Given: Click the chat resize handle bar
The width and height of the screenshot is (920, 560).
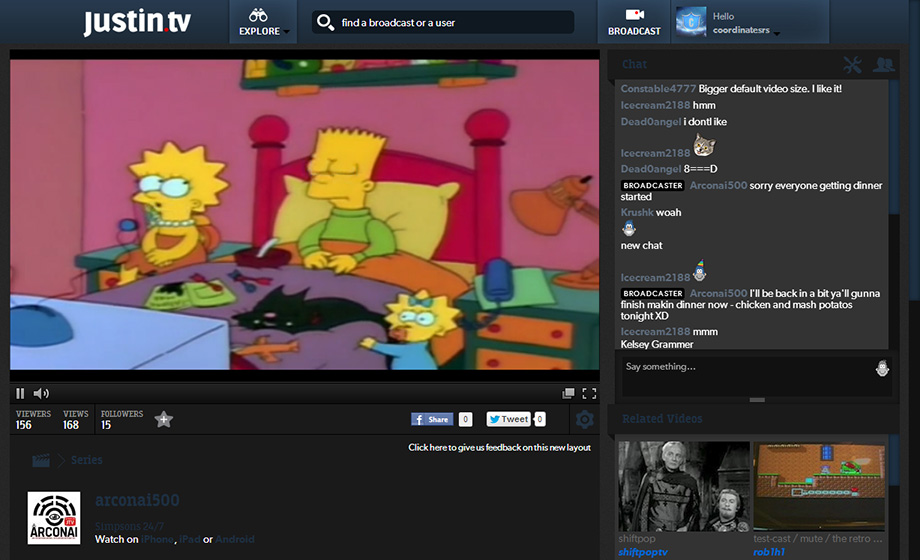Looking at the screenshot, I should (x=757, y=400).
